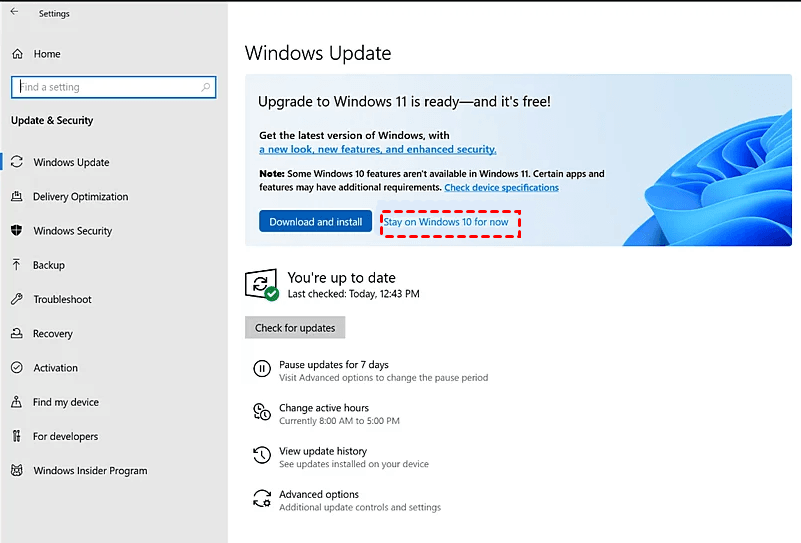
Task: Click the Check for updates button
Action: coord(295,327)
